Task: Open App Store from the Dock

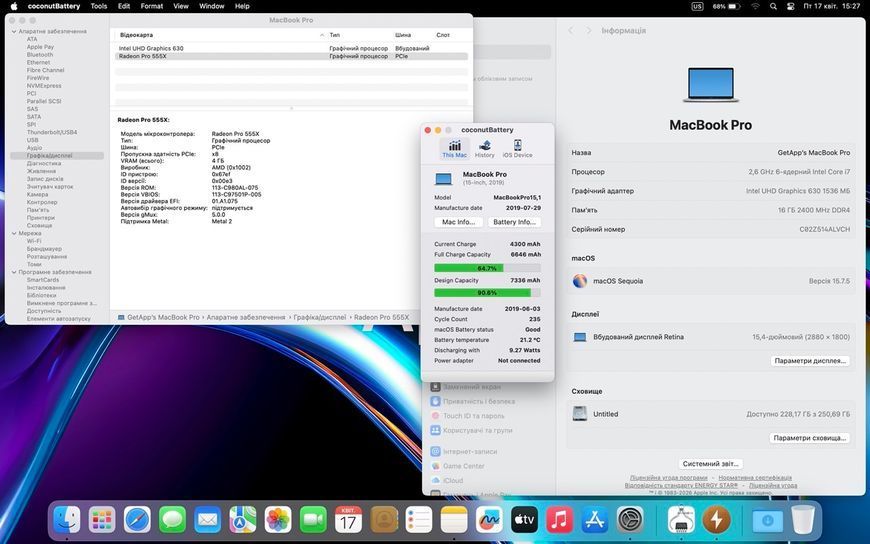Action: click(x=595, y=520)
